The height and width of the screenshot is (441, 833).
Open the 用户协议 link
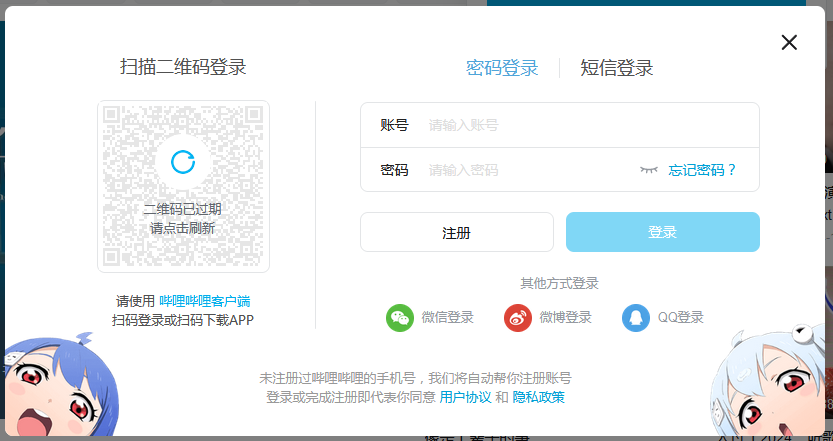(465, 397)
